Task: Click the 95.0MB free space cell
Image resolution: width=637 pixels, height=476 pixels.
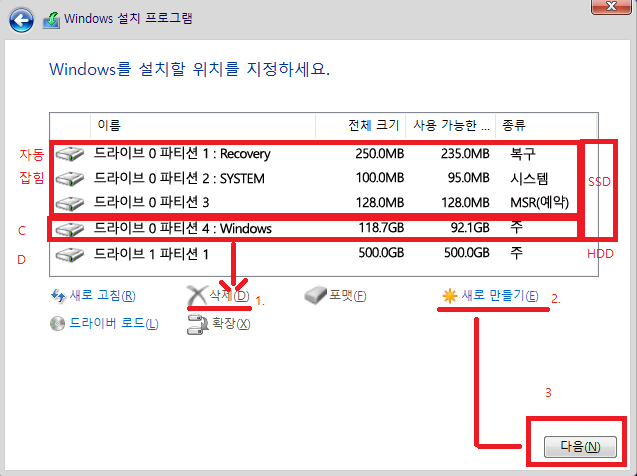Action: 468,178
